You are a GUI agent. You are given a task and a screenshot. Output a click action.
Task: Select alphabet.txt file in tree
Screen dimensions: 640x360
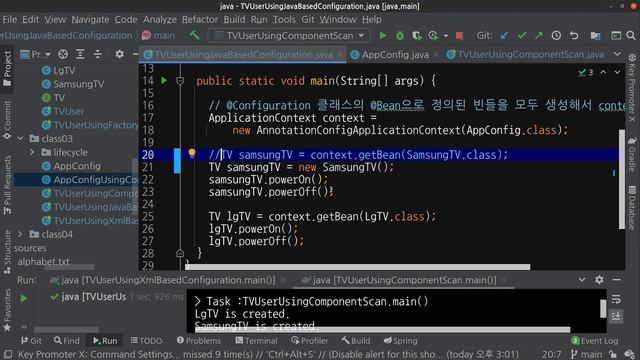coord(43,262)
